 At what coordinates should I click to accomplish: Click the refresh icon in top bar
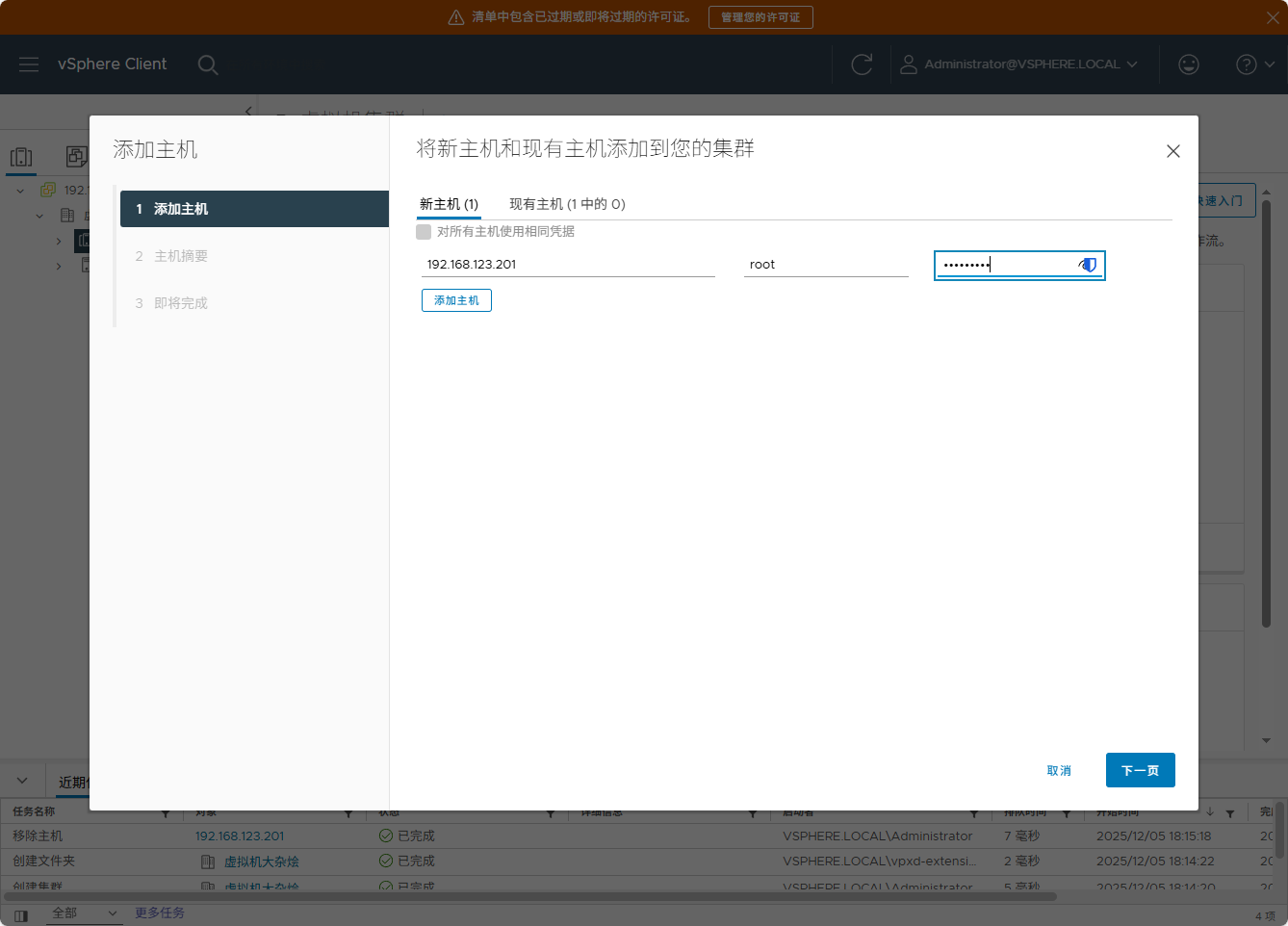click(862, 64)
